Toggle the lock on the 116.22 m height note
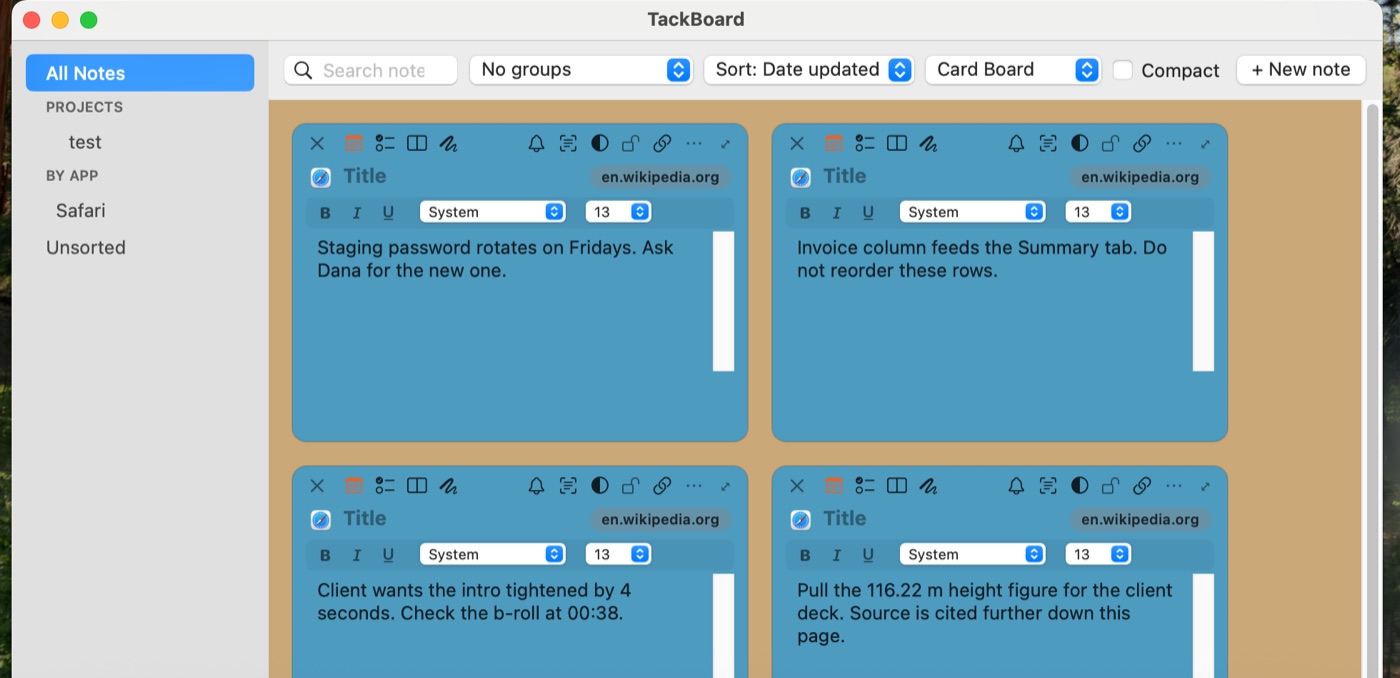The image size is (1400, 678). click(1111, 486)
